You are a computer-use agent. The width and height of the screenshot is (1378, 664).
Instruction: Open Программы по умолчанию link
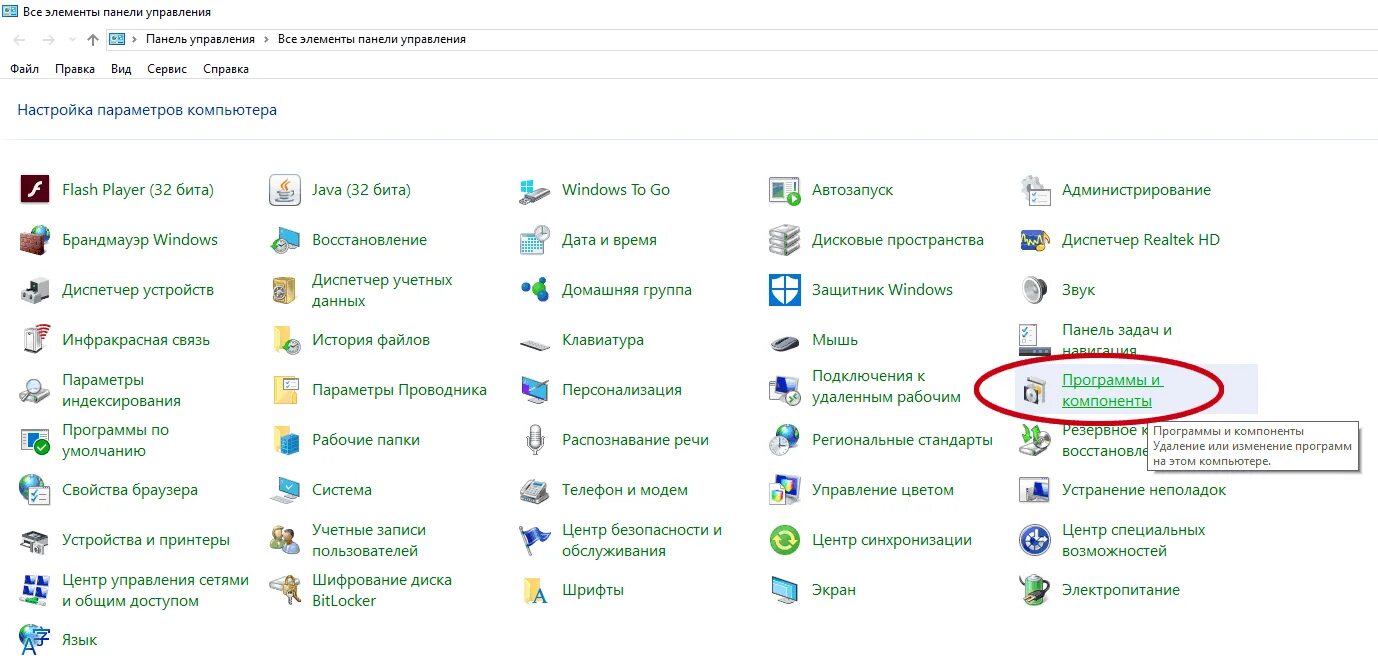click(115, 440)
